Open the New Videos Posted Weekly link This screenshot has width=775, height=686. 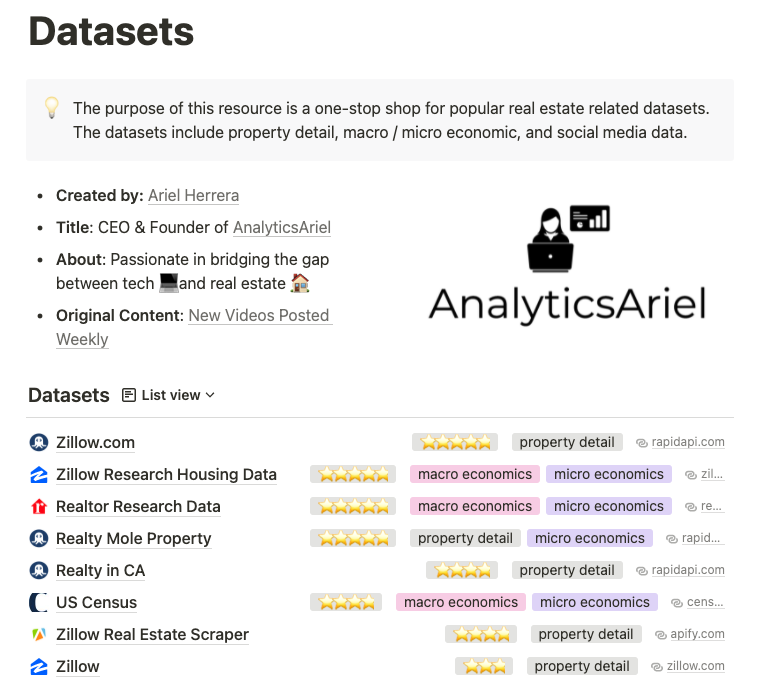pyautogui.click(x=194, y=327)
